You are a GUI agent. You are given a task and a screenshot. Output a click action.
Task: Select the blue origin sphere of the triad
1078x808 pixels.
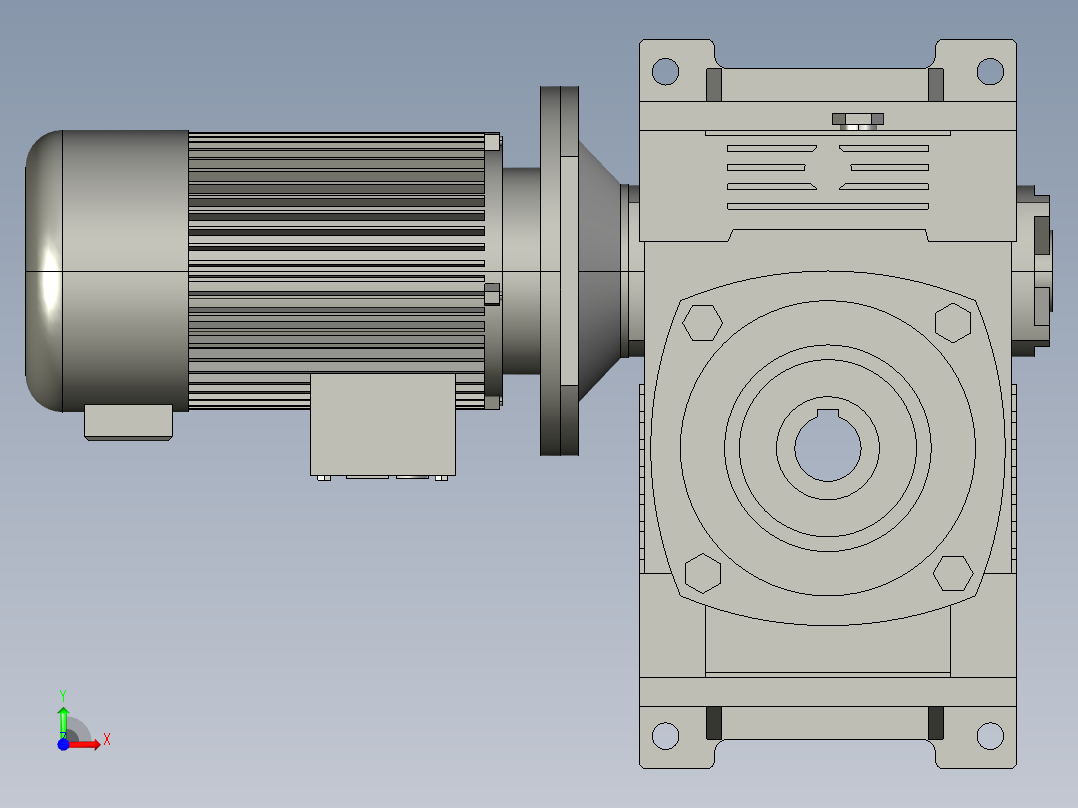pyautogui.click(x=64, y=745)
